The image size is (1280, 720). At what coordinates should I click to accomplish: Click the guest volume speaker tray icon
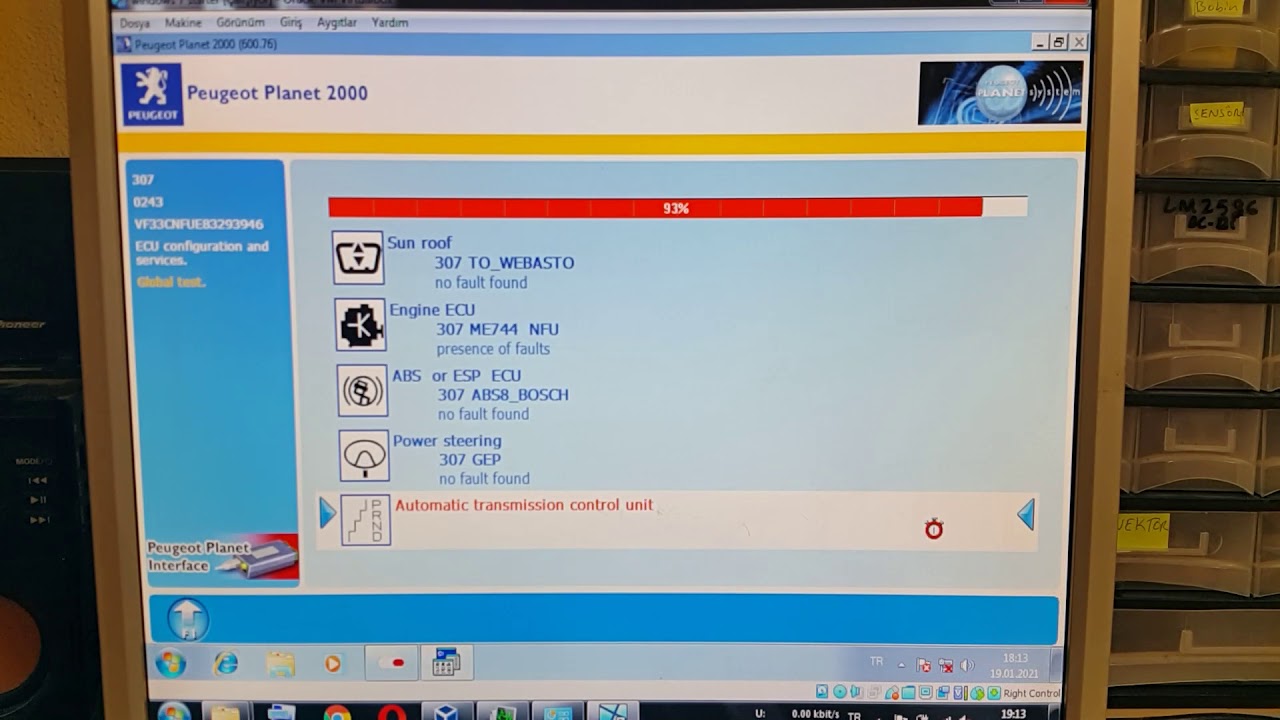coord(967,665)
